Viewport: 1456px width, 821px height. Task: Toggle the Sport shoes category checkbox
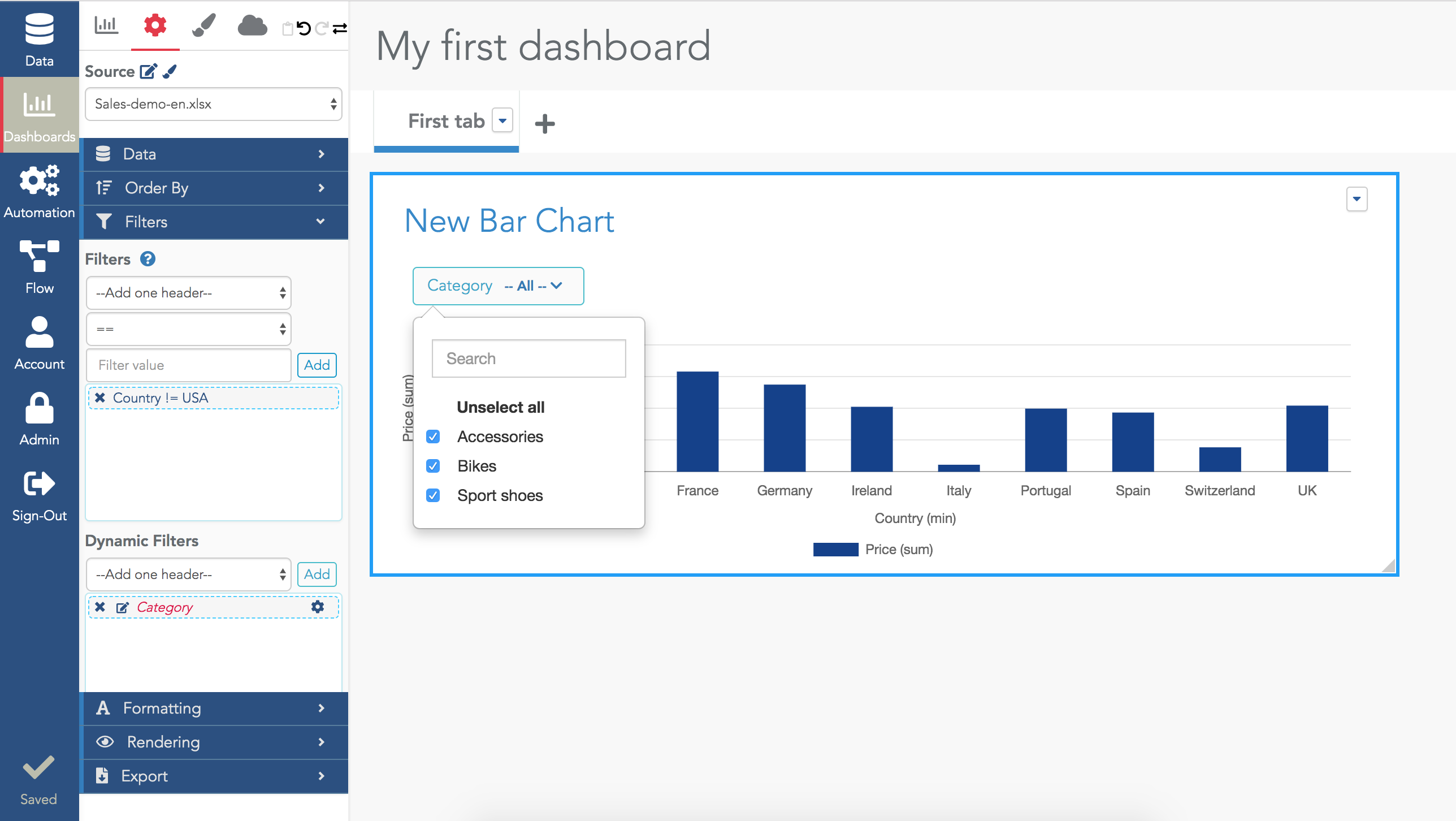click(434, 495)
